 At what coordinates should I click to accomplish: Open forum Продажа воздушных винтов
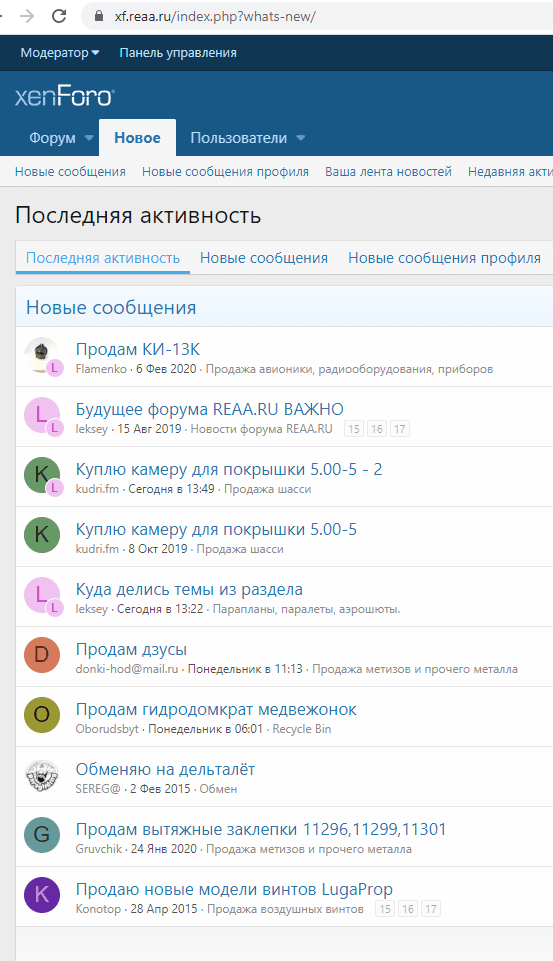(285, 909)
